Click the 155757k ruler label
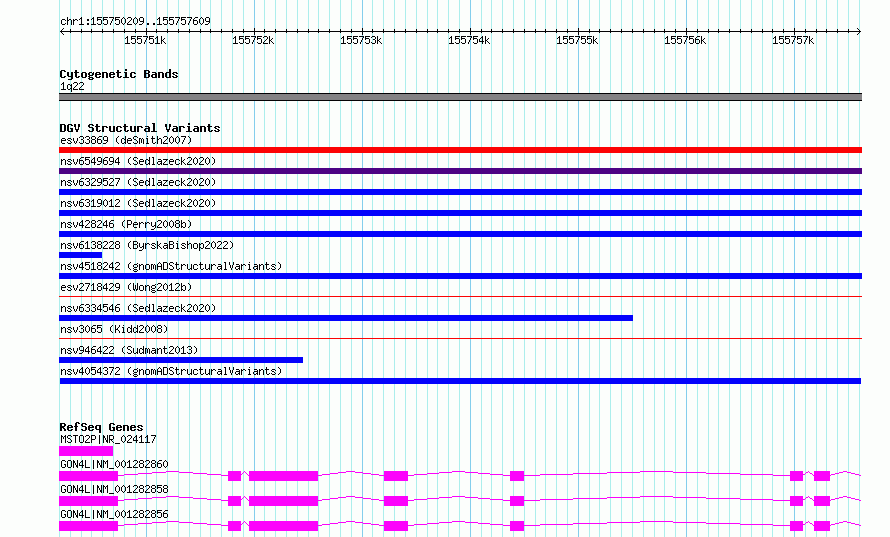The image size is (890, 537). click(x=793, y=40)
